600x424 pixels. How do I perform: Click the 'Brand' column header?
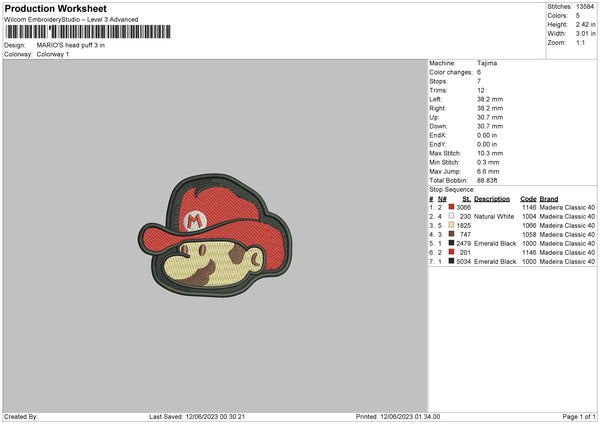click(549, 199)
